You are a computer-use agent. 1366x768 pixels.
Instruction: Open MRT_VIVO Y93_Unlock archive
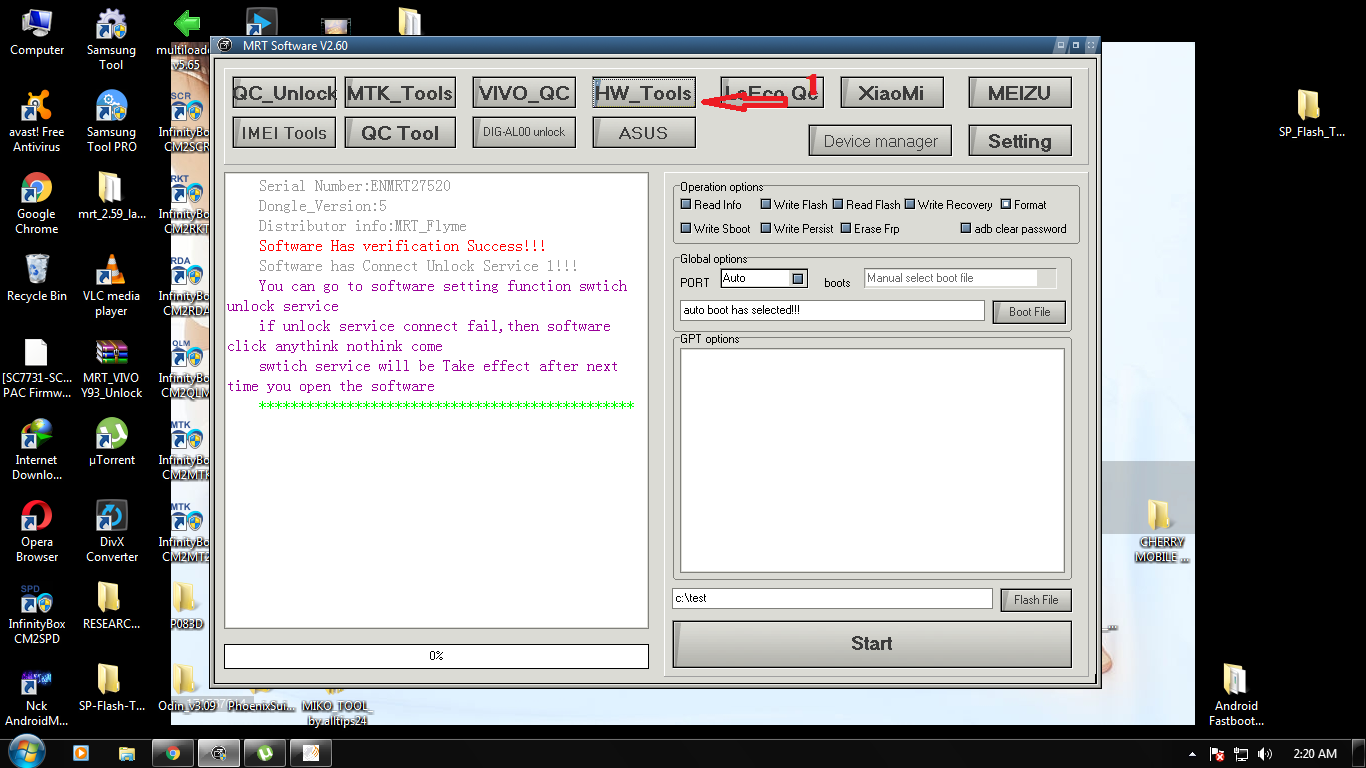point(111,367)
